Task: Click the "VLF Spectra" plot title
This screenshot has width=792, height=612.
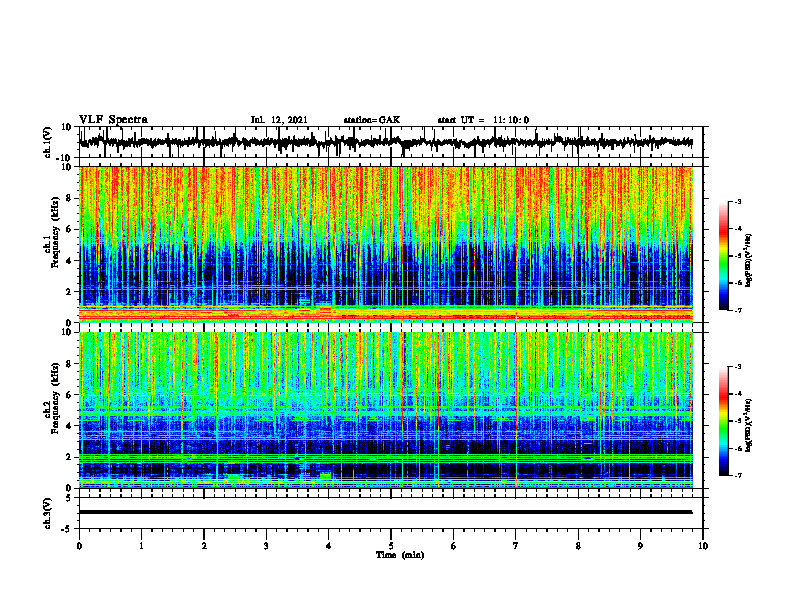Action: tap(113, 120)
